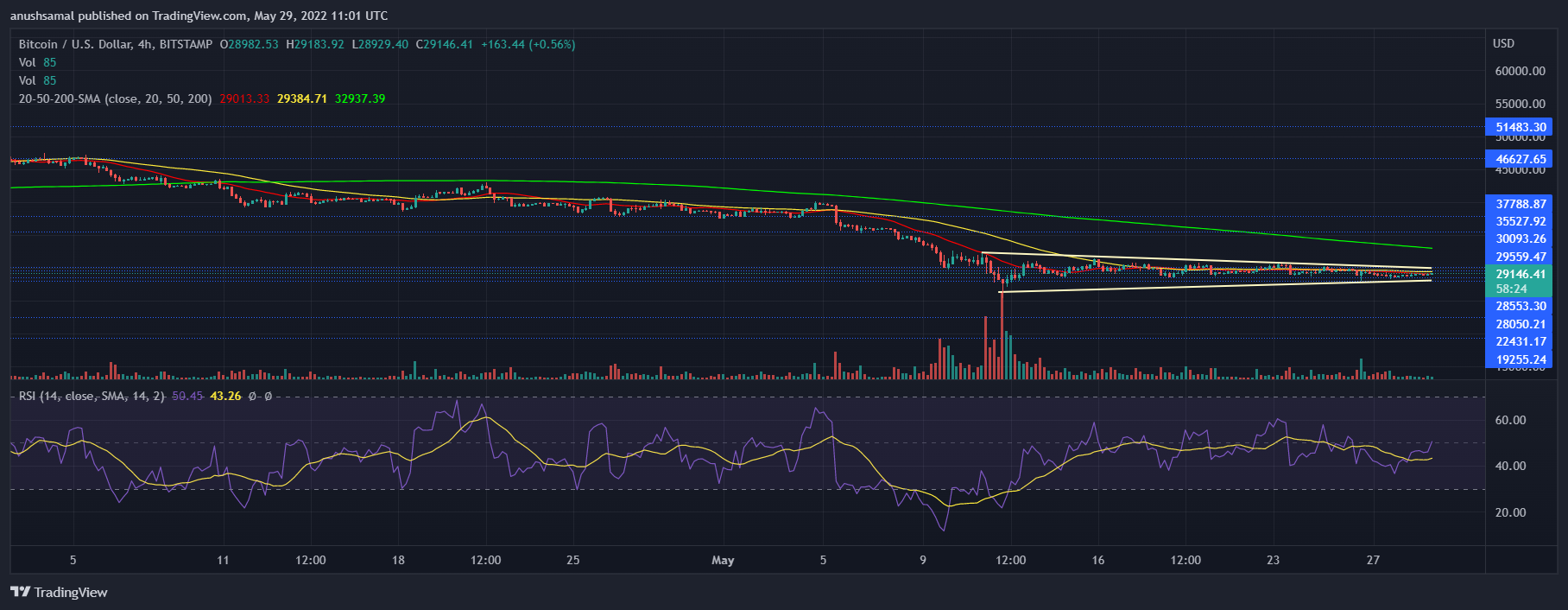Click the green 200-SMA value 32937.39
This screenshot has height=610, width=1568.
360,98
